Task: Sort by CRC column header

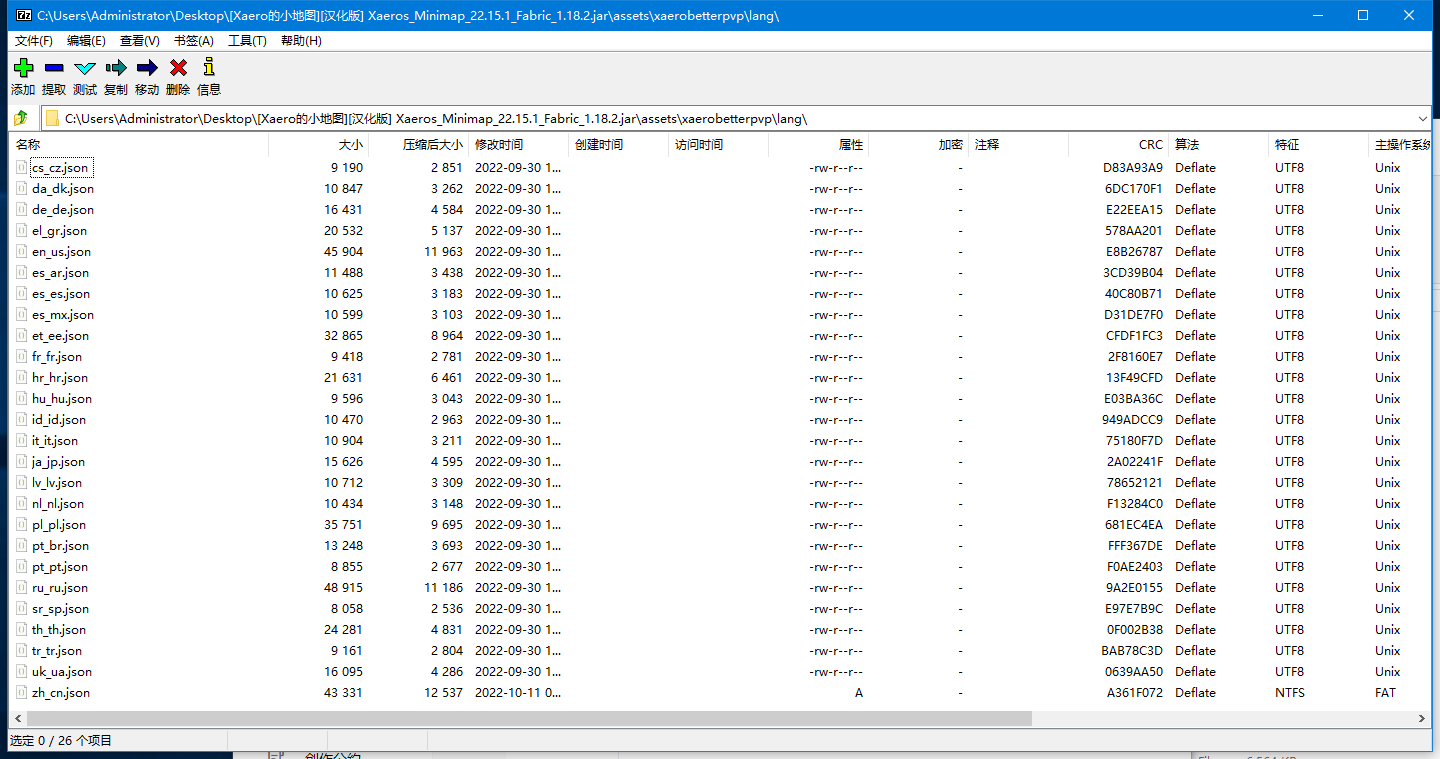Action: 1119,145
